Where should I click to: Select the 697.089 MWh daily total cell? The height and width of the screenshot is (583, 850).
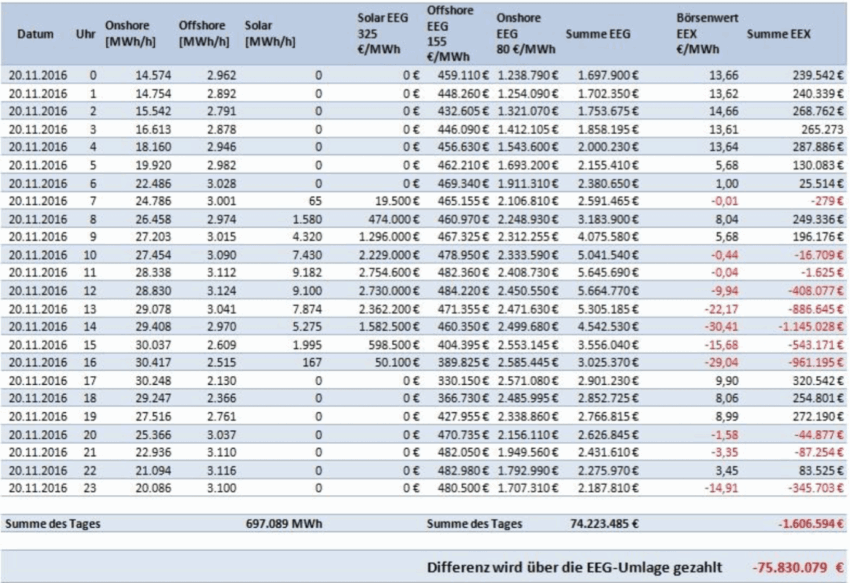click(285, 523)
